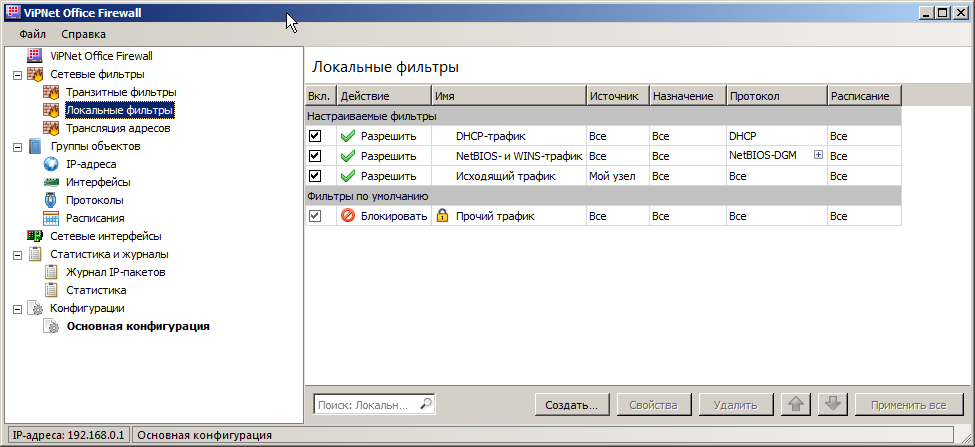Click green checkmark icon in DHCP-трафик row
The width and height of the screenshot is (975, 447).
click(348, 136)
